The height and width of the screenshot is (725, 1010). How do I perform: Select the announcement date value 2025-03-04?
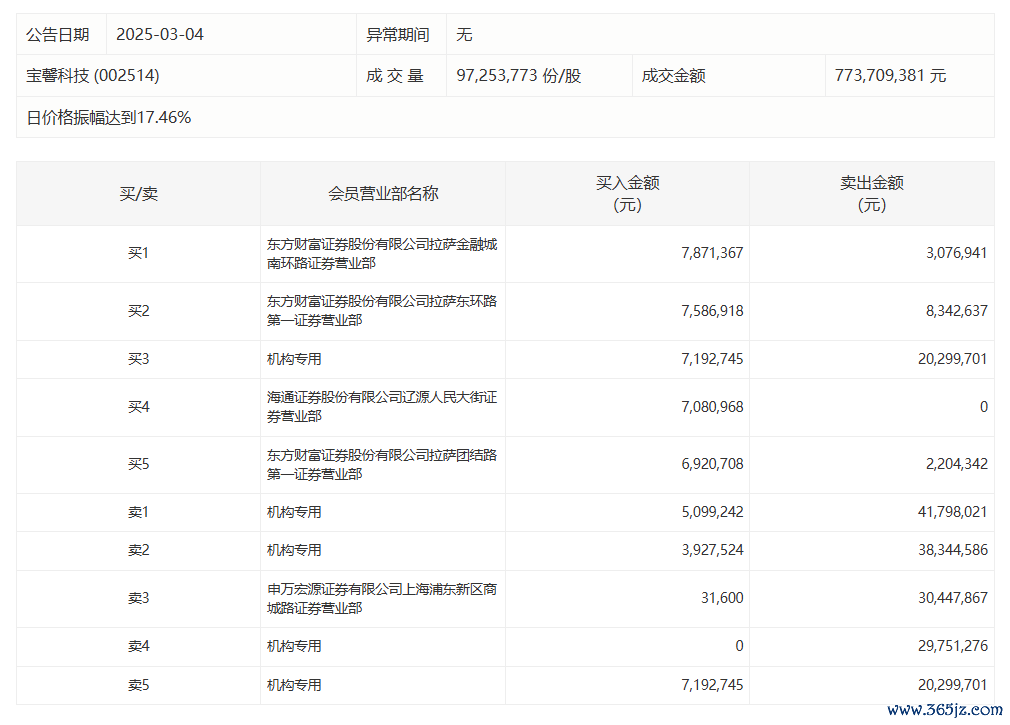click(x=160, y=35)
